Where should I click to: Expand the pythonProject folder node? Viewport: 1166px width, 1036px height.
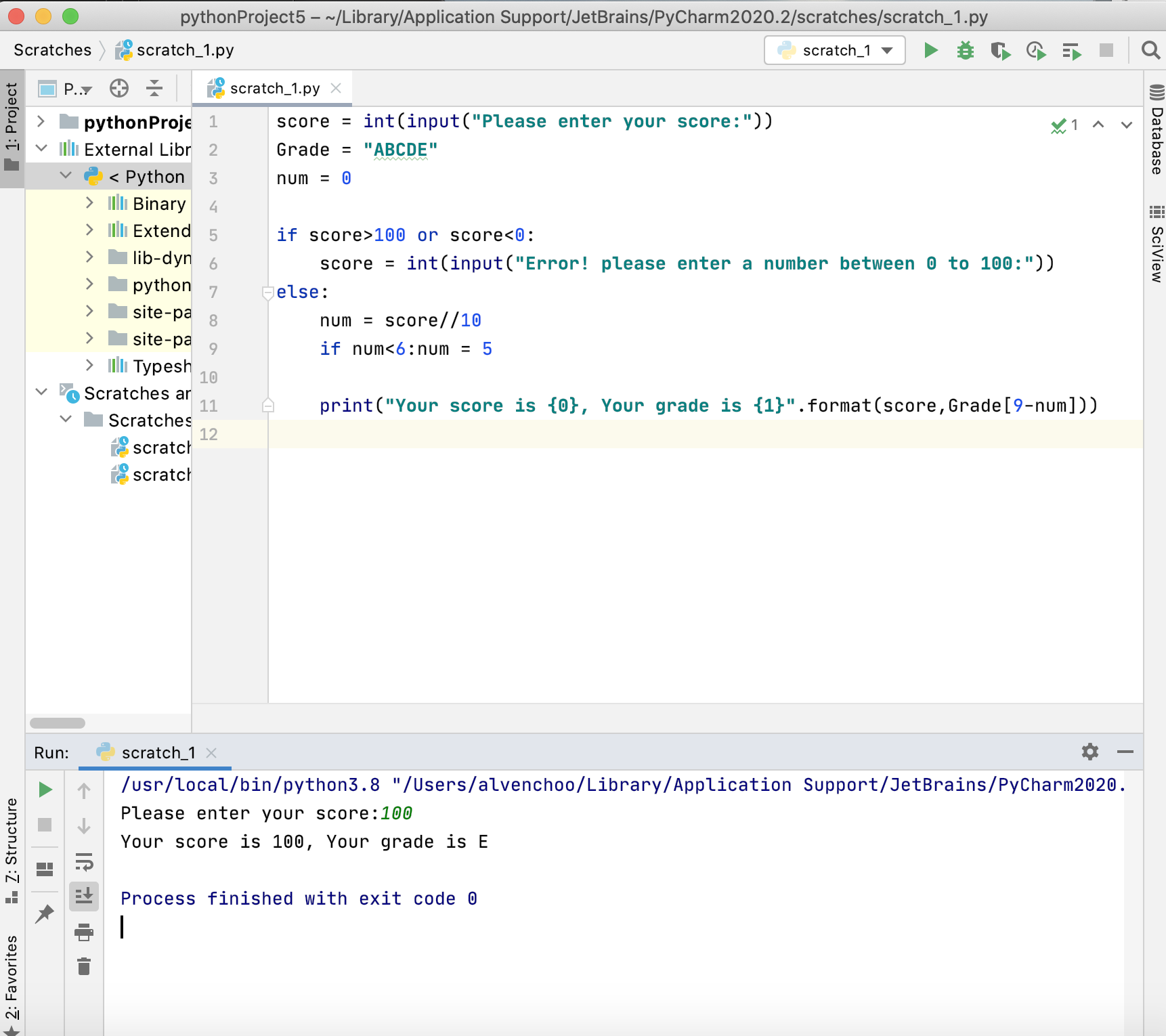41,121
